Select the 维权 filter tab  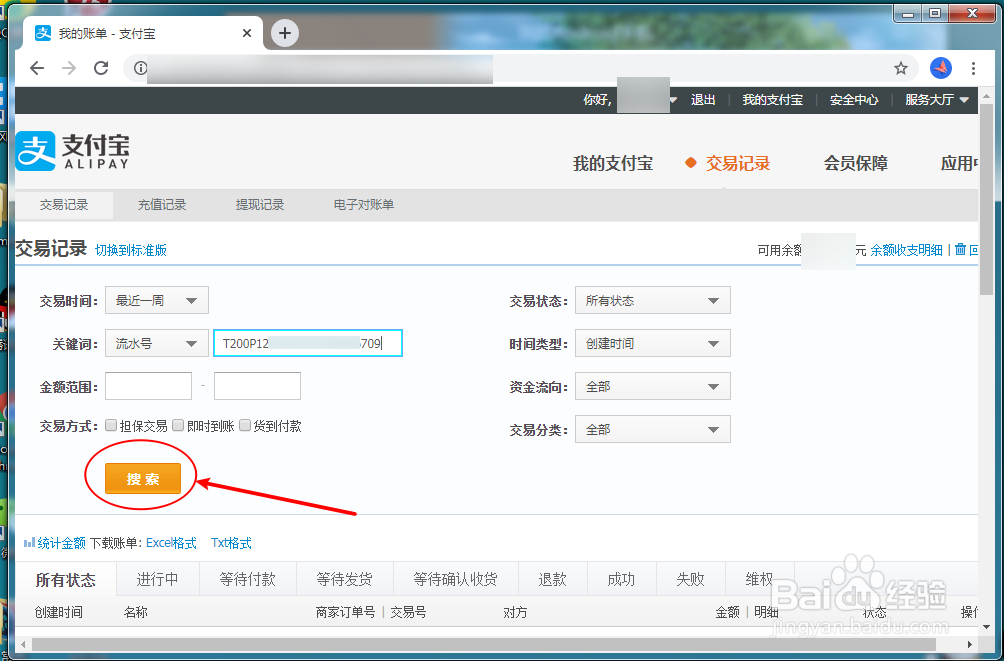(x=759, y=580)
